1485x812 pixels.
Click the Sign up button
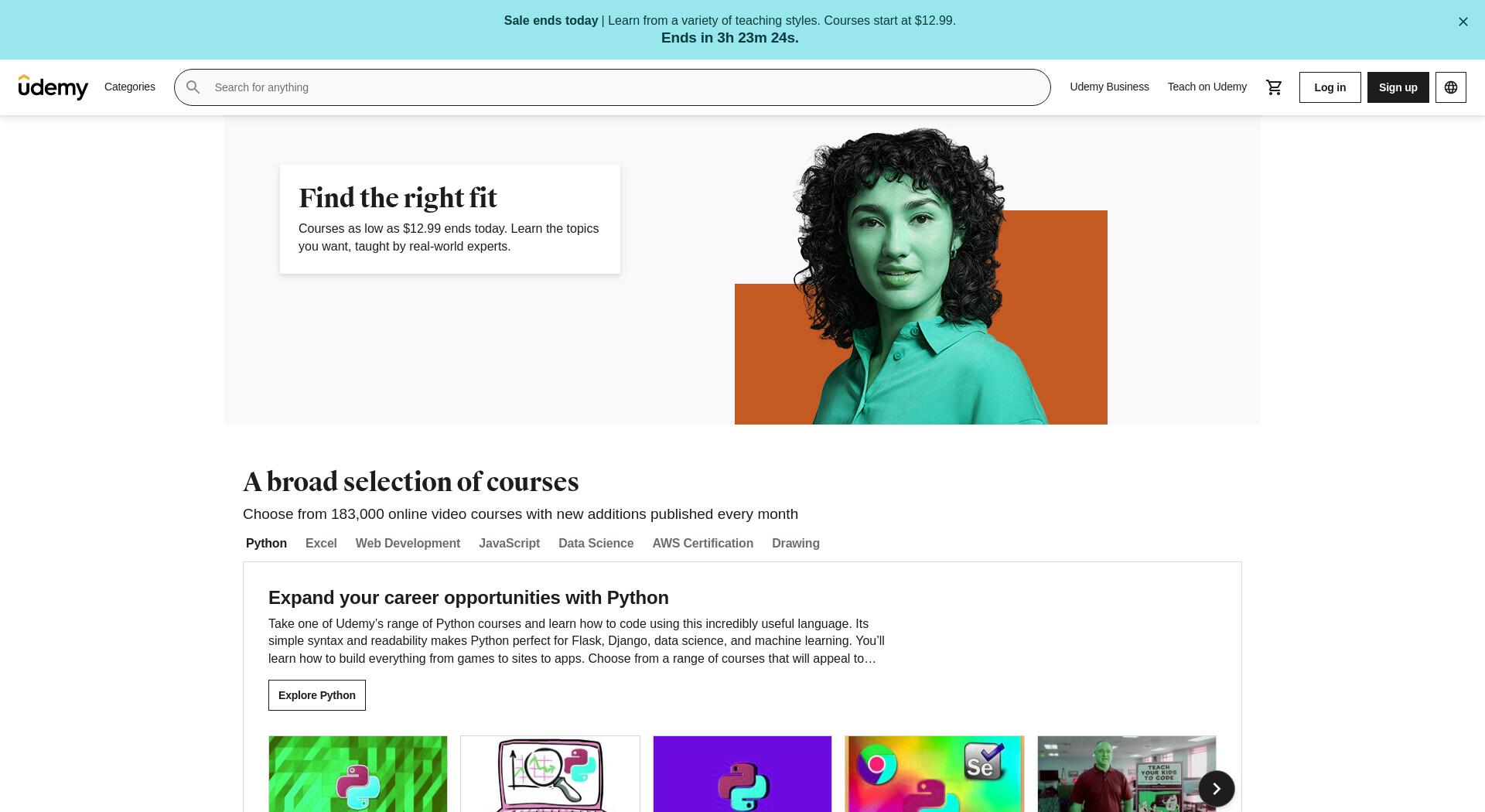click(x=1398, y=87)
